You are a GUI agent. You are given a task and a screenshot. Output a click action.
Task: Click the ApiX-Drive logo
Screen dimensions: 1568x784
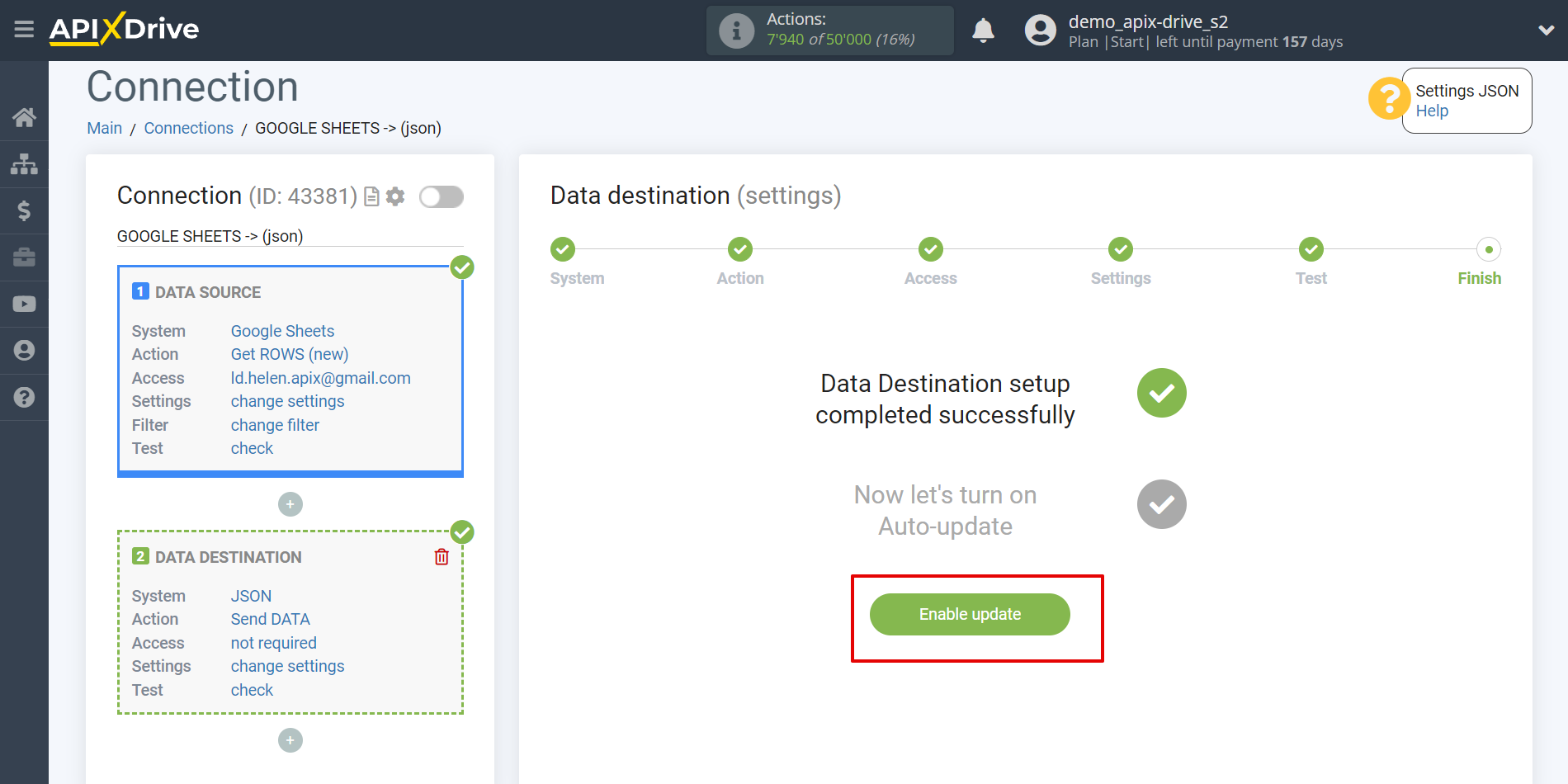click(124, 29)
